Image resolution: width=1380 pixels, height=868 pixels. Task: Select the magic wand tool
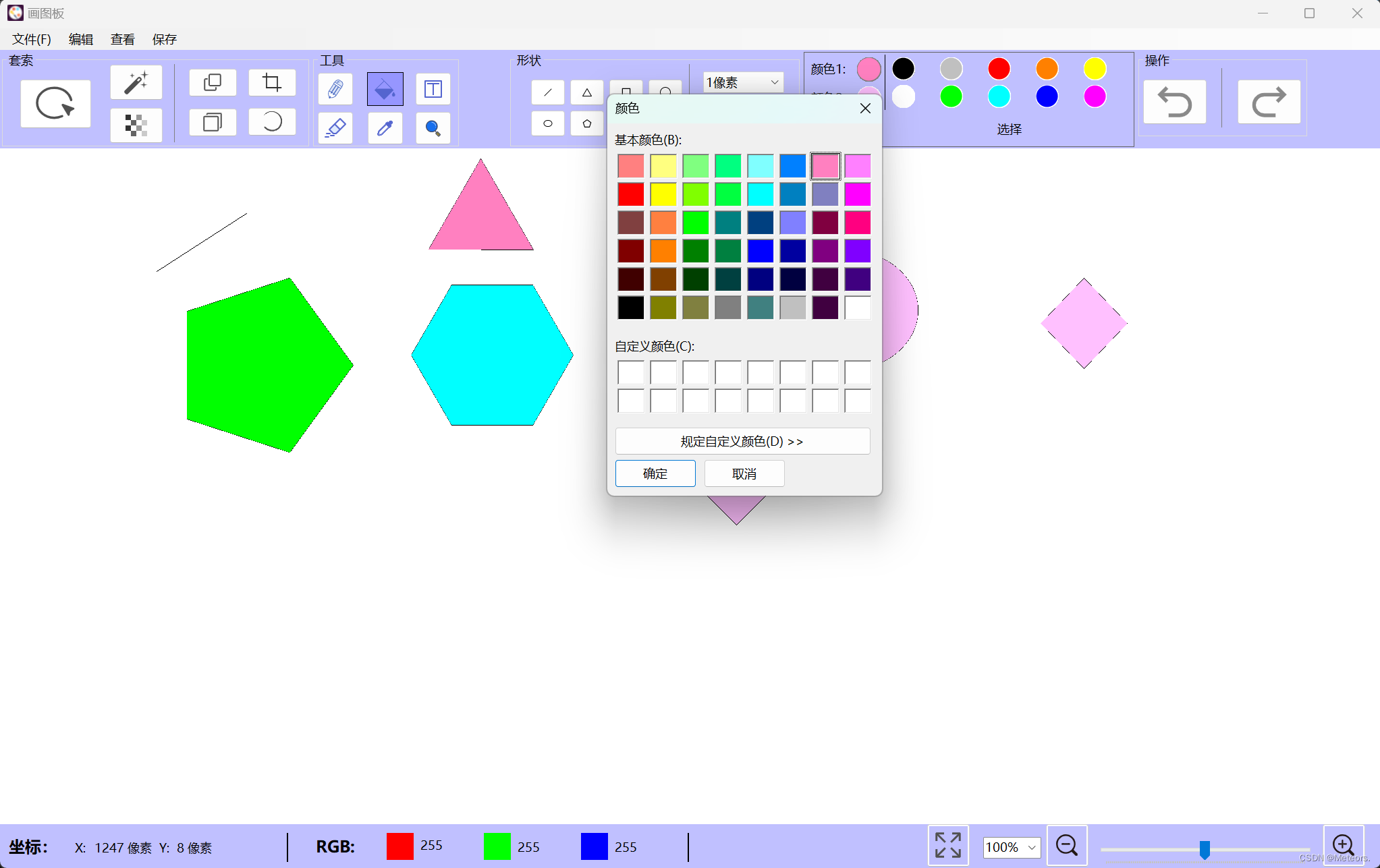pyautogui.click(x=136, y=83)
